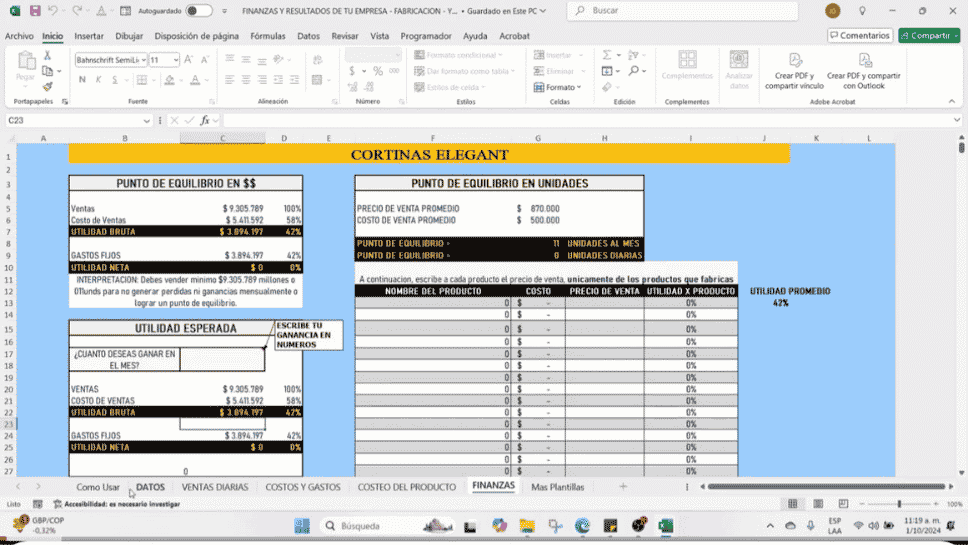Open the Acrobat ribbon tab
Screen dimensions: 968x545
click(x=514, y=36)
